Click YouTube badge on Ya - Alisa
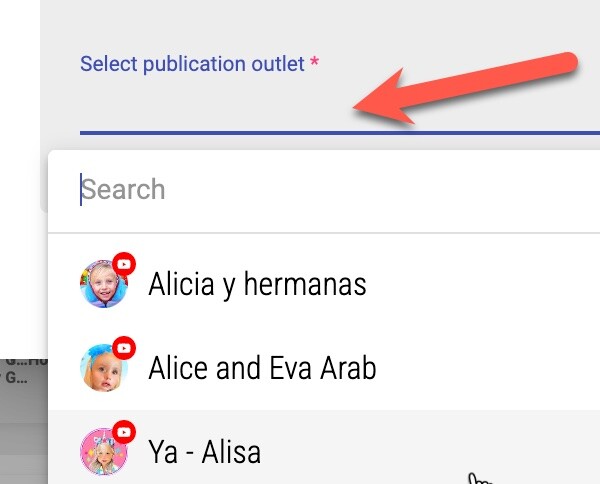 [x=124, y=431]
